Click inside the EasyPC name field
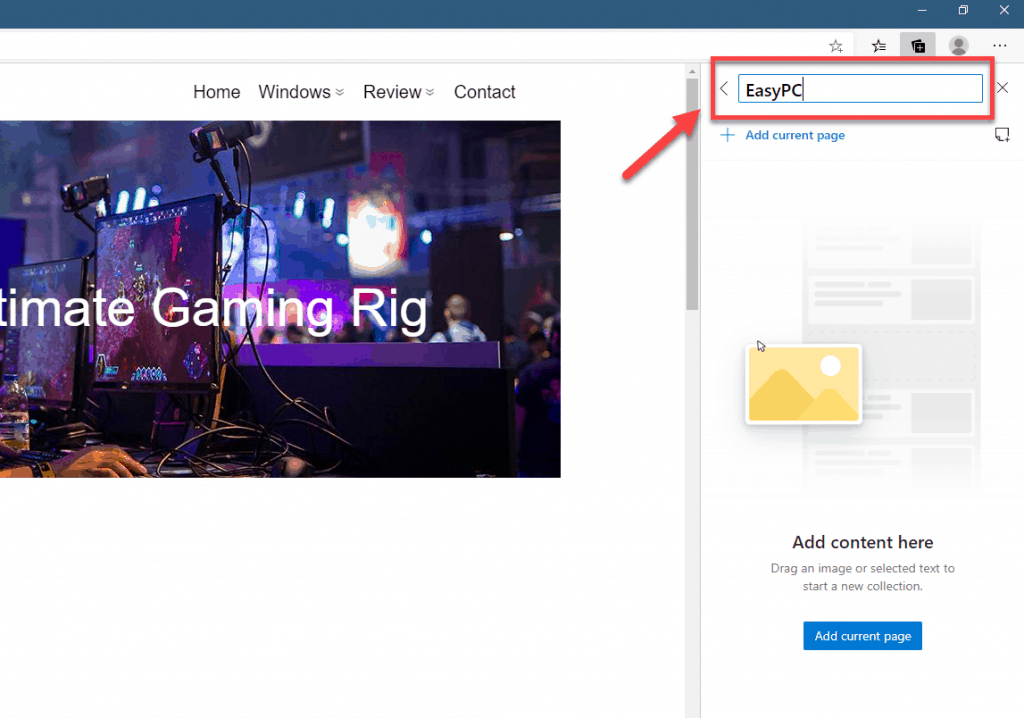The height and width of the screenshot is (718, 1024). [x=860, y=88]
